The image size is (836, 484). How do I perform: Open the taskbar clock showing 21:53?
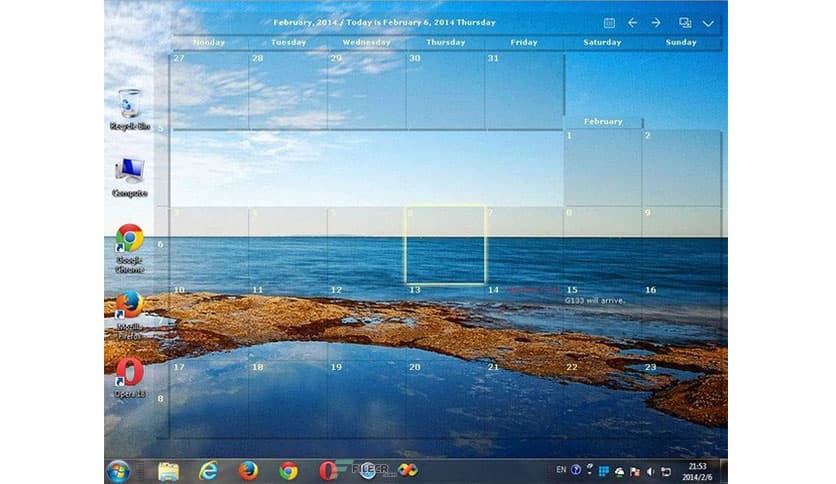click(x=697, y=472)
